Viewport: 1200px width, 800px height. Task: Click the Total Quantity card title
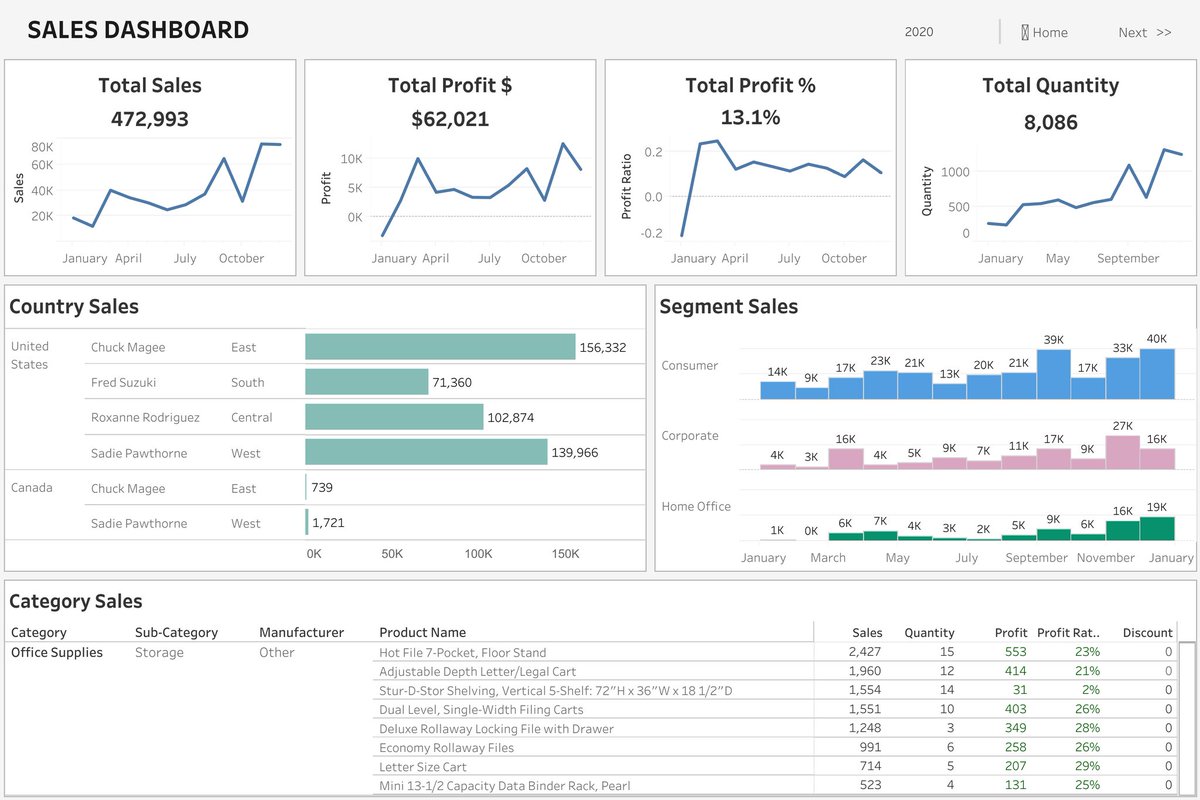[1050, 85]
